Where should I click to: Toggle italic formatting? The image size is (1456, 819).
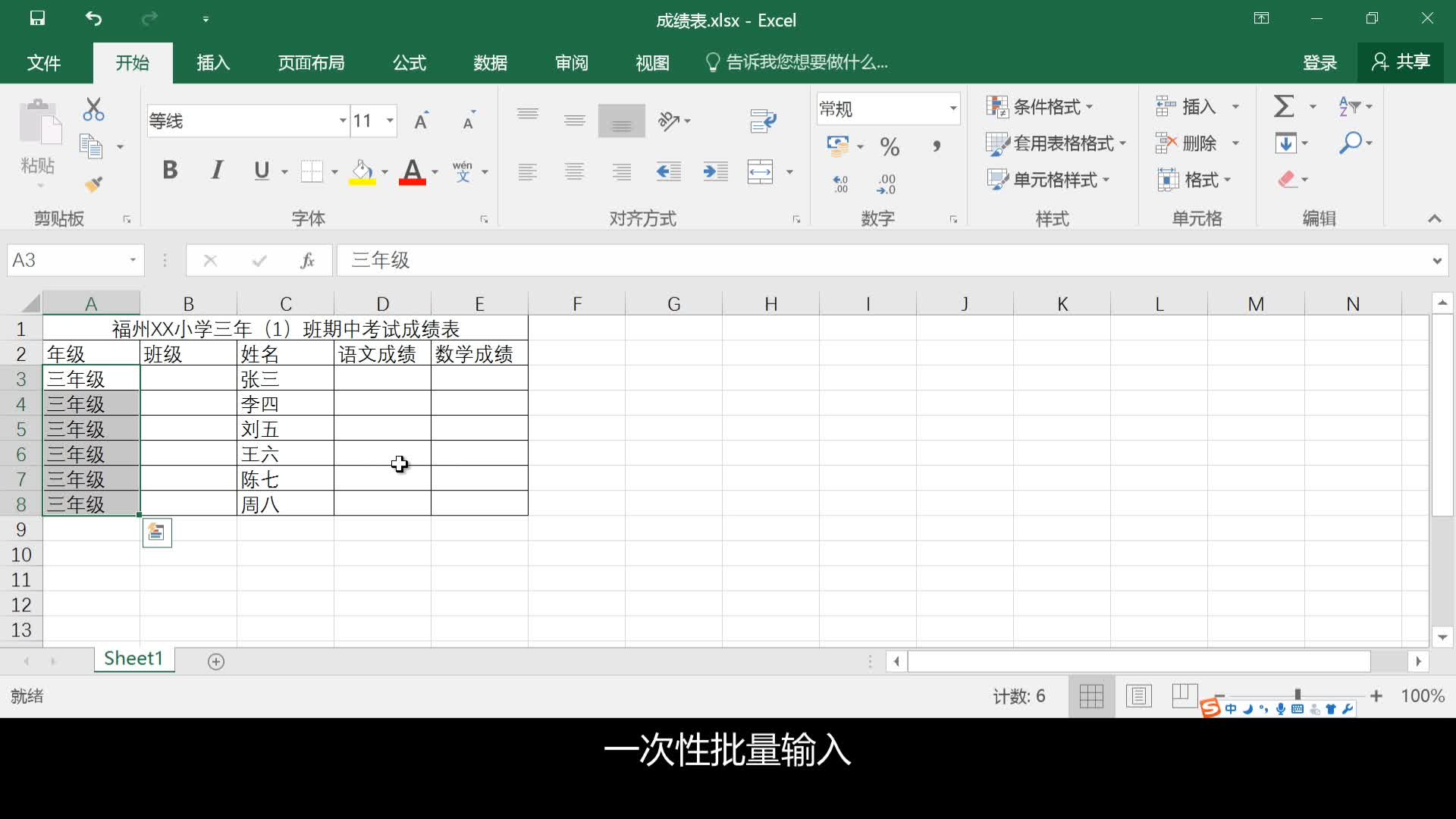(215, 171)
